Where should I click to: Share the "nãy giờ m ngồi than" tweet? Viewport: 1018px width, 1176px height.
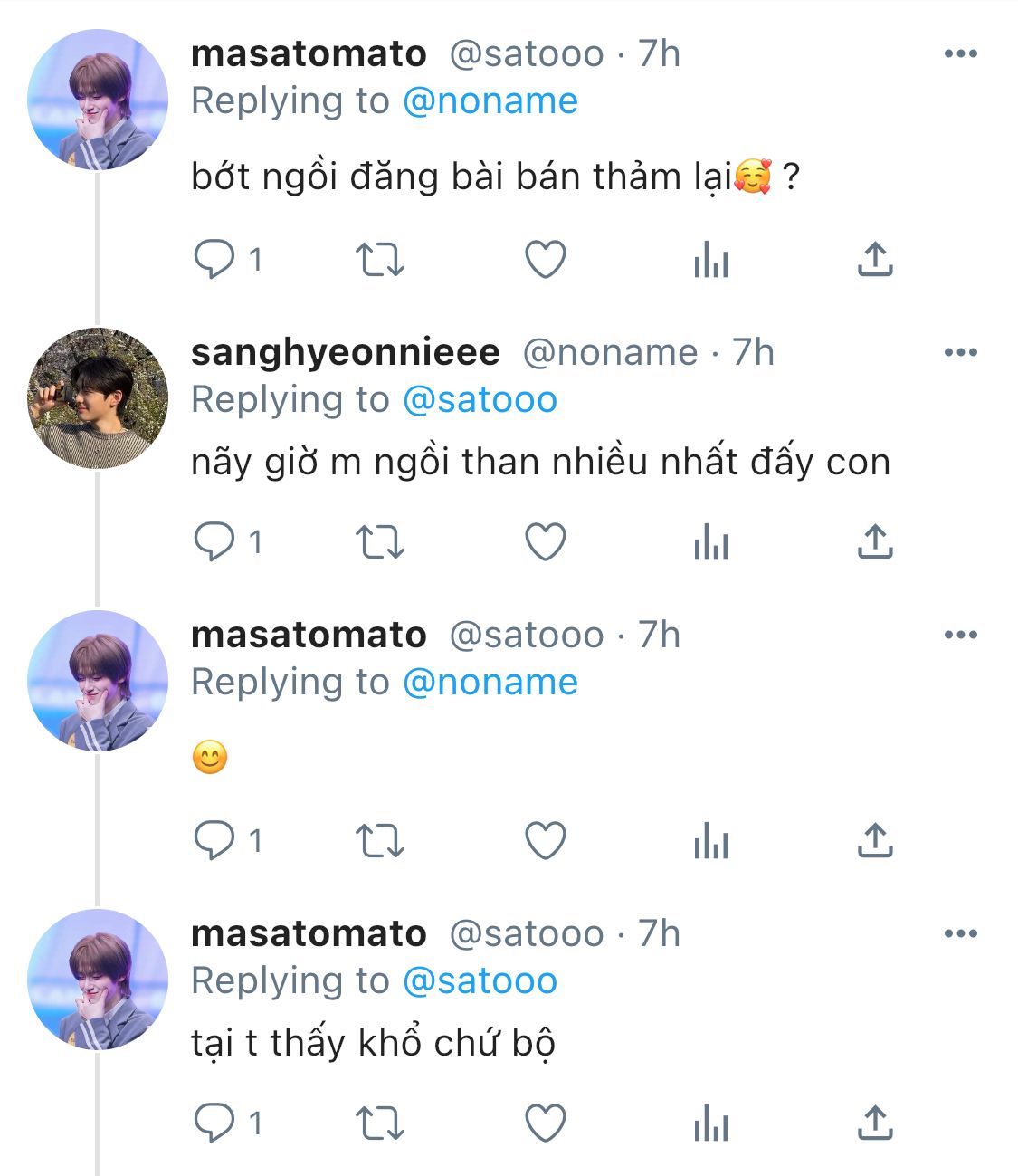click(874, 541)
